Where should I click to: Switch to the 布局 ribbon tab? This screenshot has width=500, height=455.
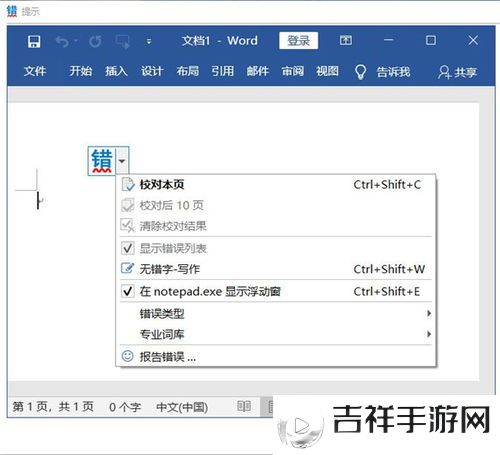(188, 71)
